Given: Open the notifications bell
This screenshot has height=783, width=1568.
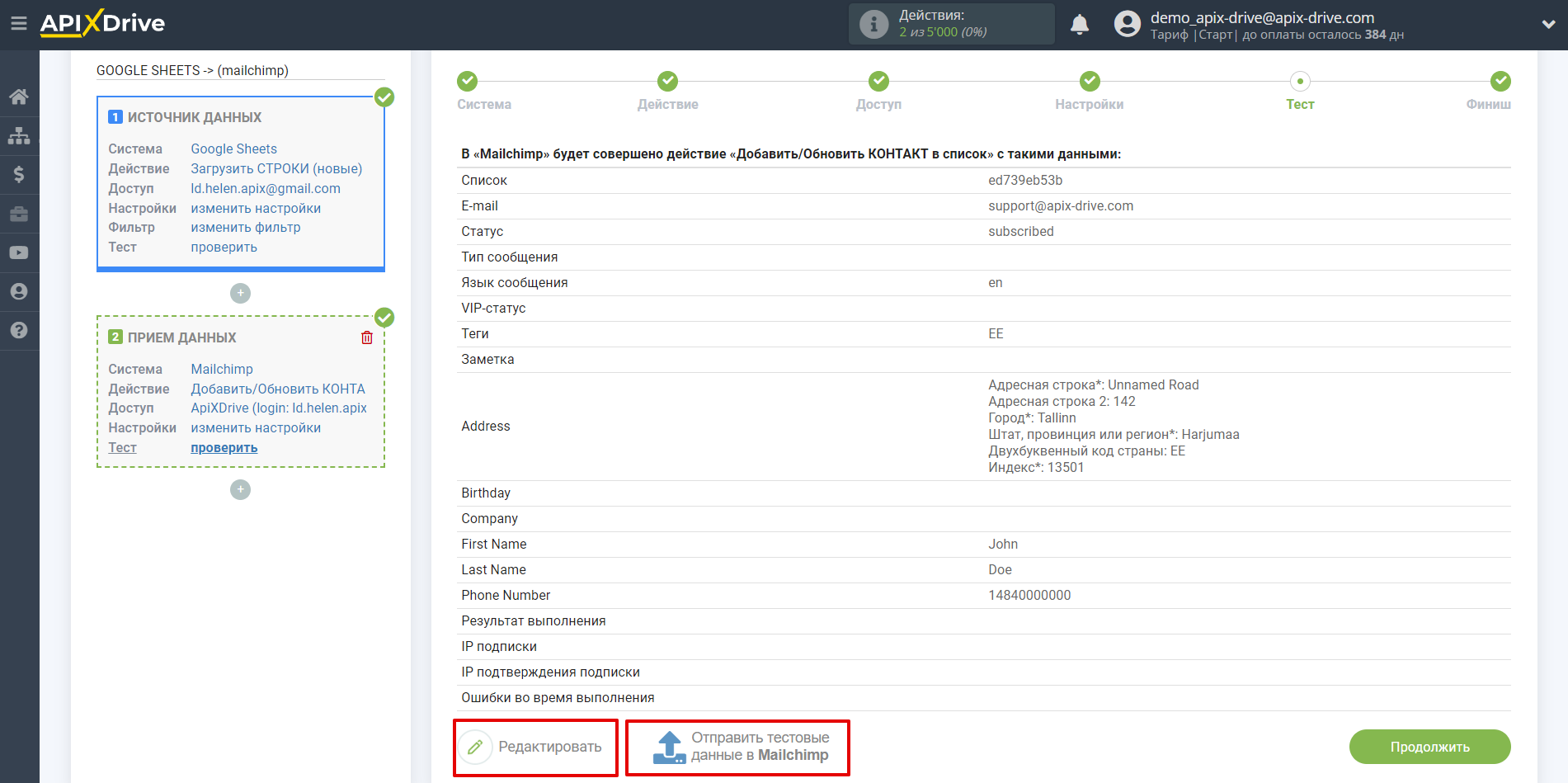Looking at the screenshot, I should tap(1080, 24).
